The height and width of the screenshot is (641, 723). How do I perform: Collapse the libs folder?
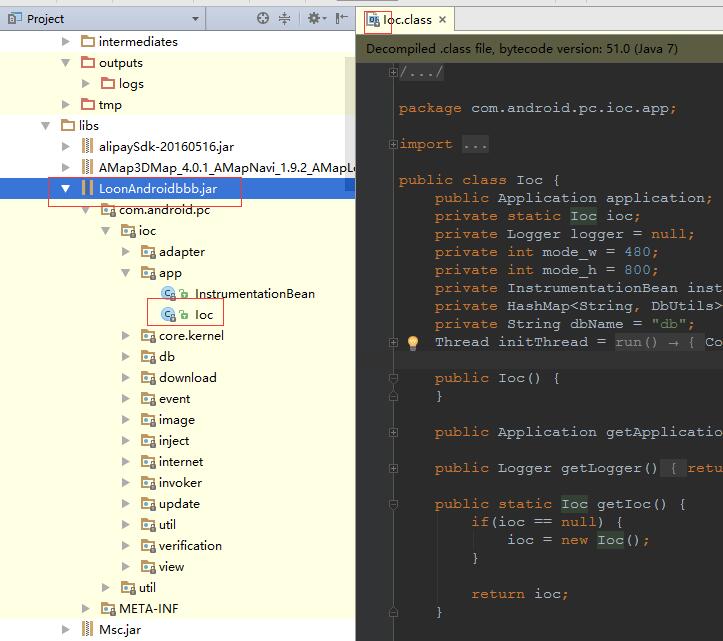[46, 125]
